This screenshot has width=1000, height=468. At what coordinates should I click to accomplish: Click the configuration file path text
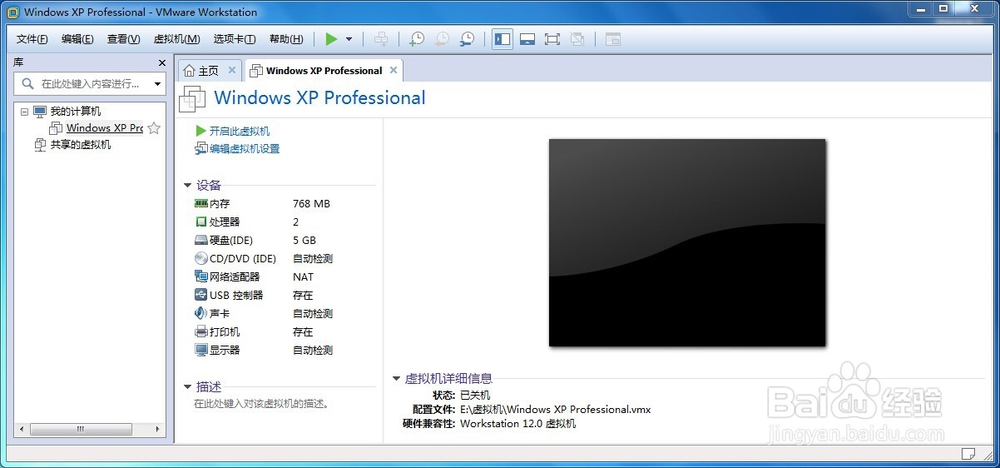pos(555,409)
